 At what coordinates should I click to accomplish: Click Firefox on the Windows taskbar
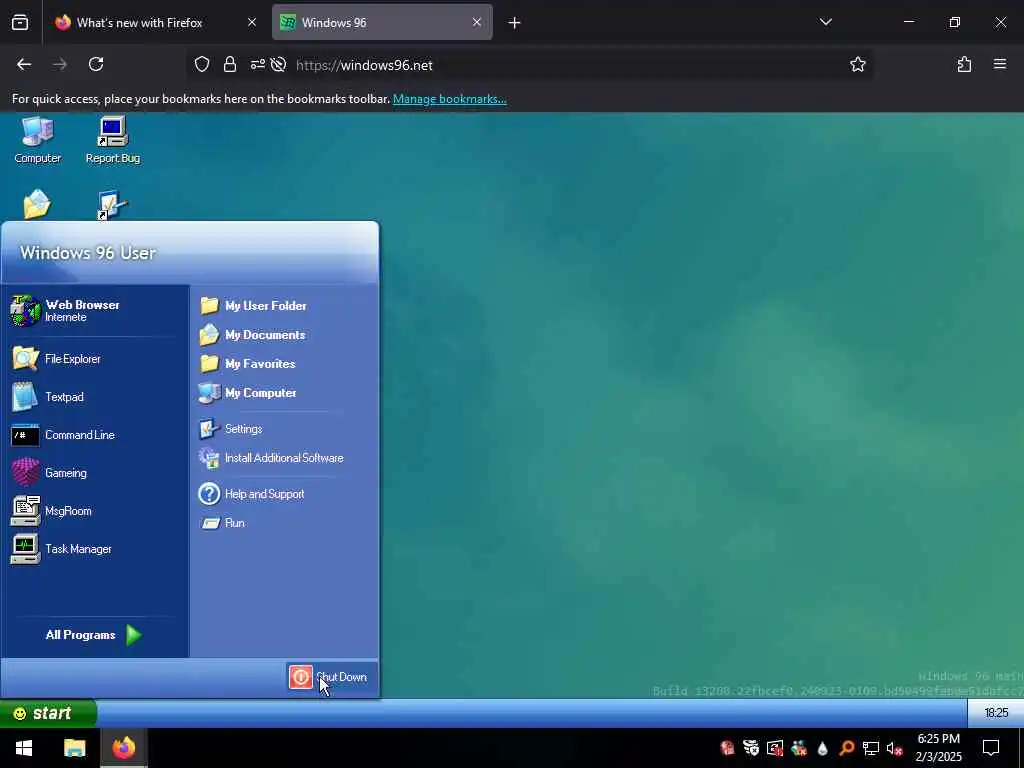coord(123,748)
